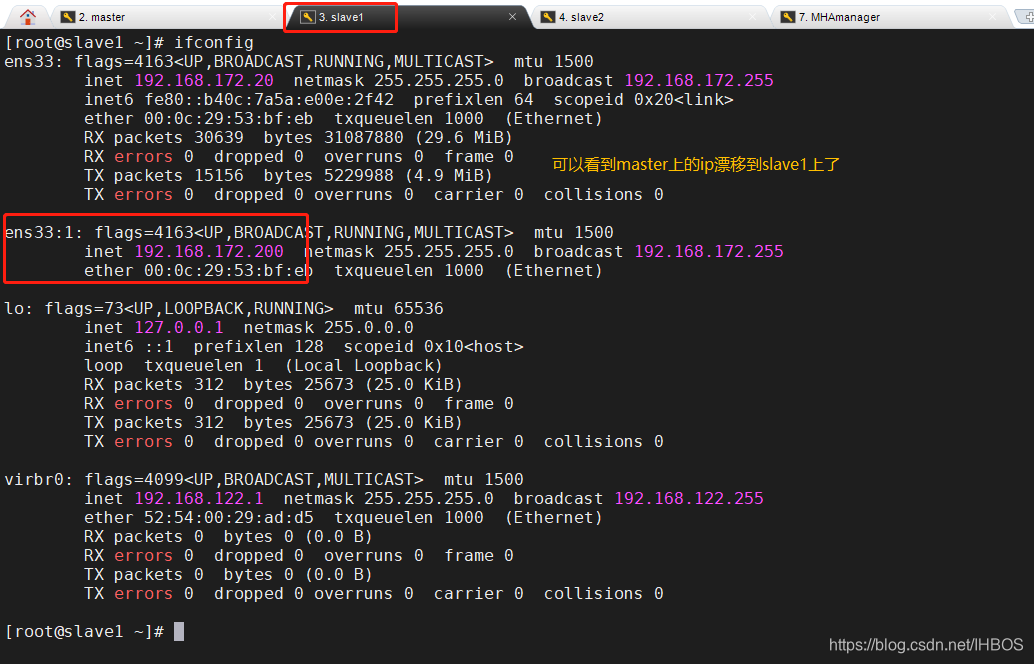The image size is (1034, 664).
Task: Click RX packets count 30639
Action: pos(219,138)
